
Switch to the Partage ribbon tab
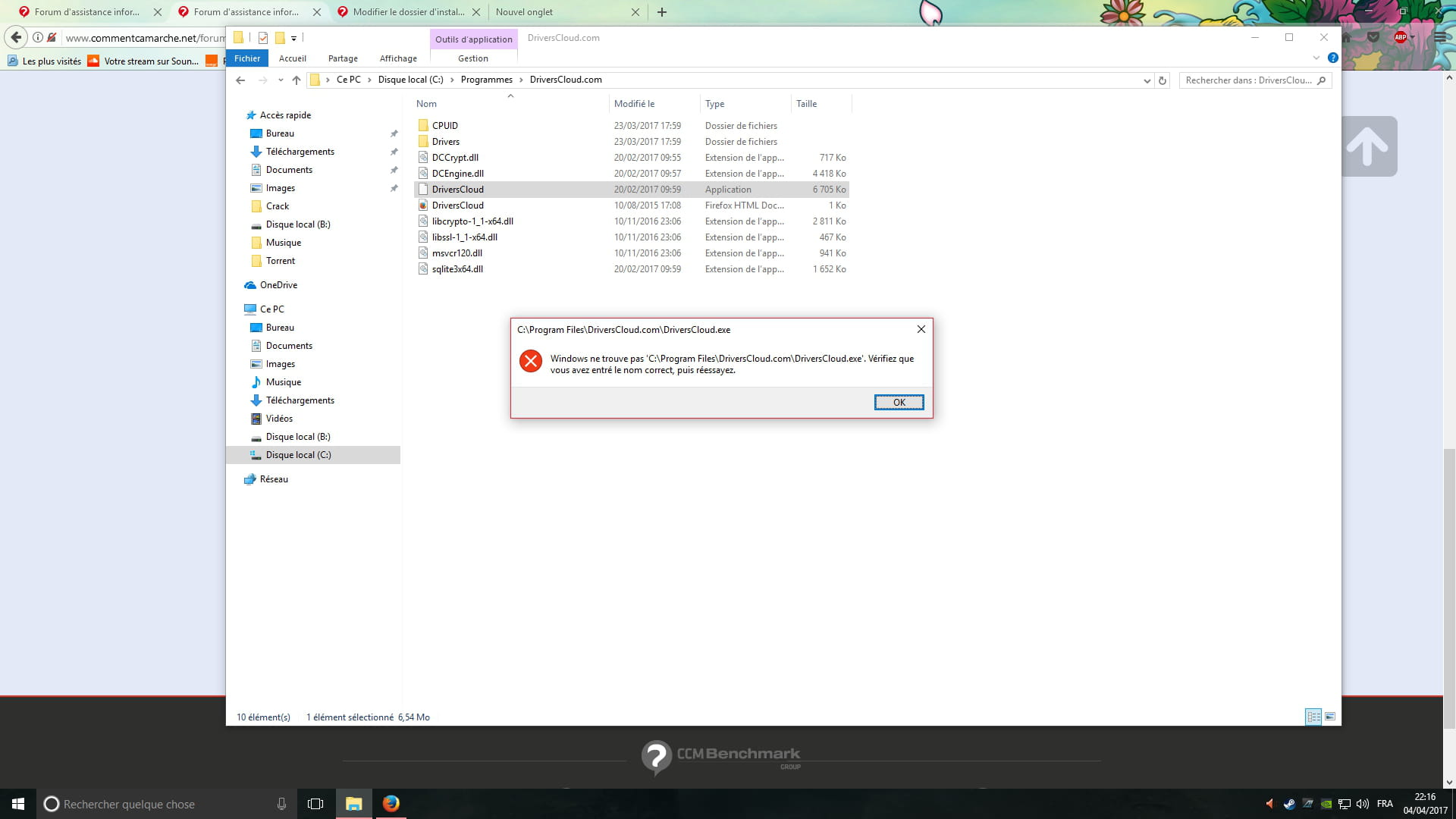coord(343,58)
